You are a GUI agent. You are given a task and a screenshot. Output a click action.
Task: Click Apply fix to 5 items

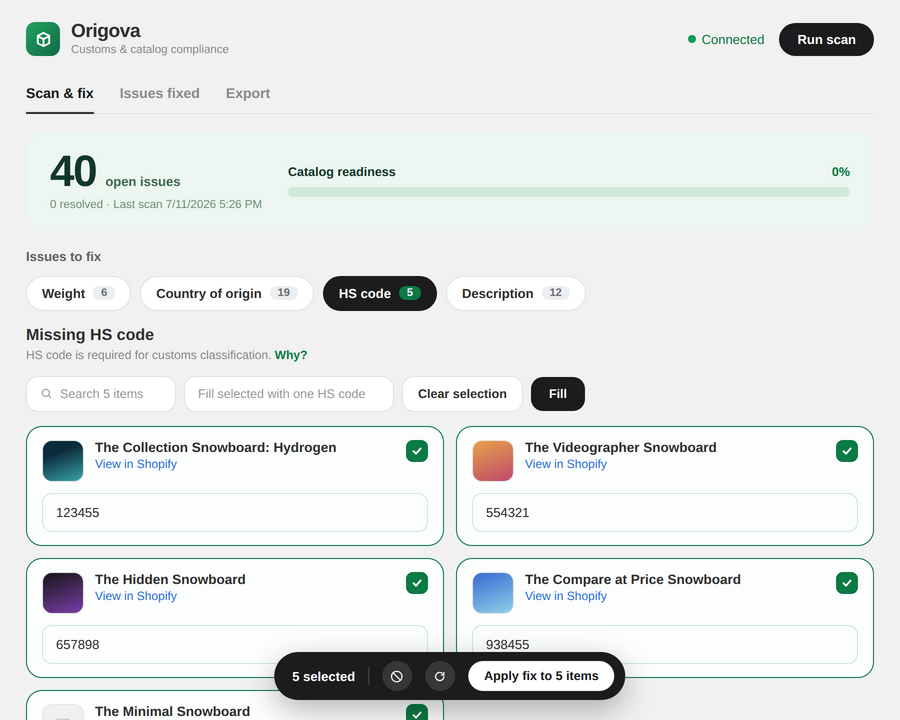(x=541, y=676)
